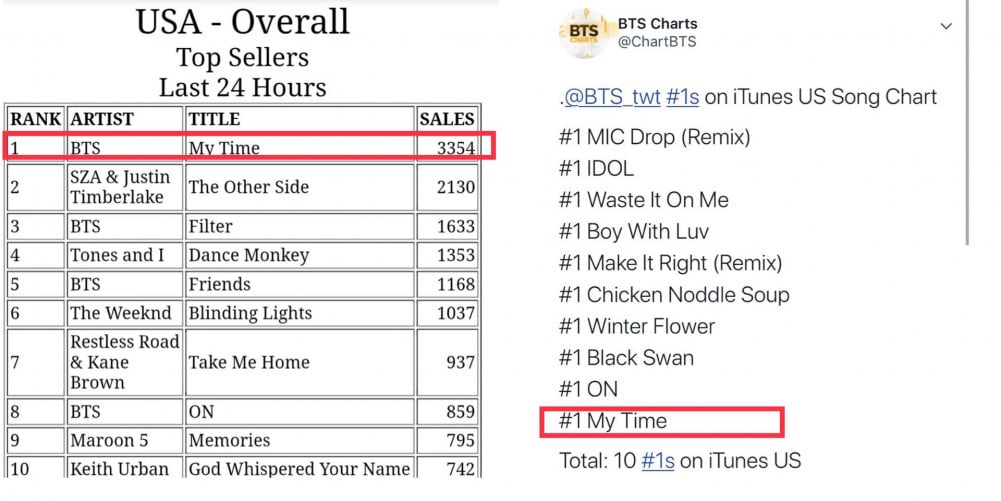Open the @BTS_twt mention link
This screenshot has width=1001, height=501.
pyautogui.click(x=612, y=97)
